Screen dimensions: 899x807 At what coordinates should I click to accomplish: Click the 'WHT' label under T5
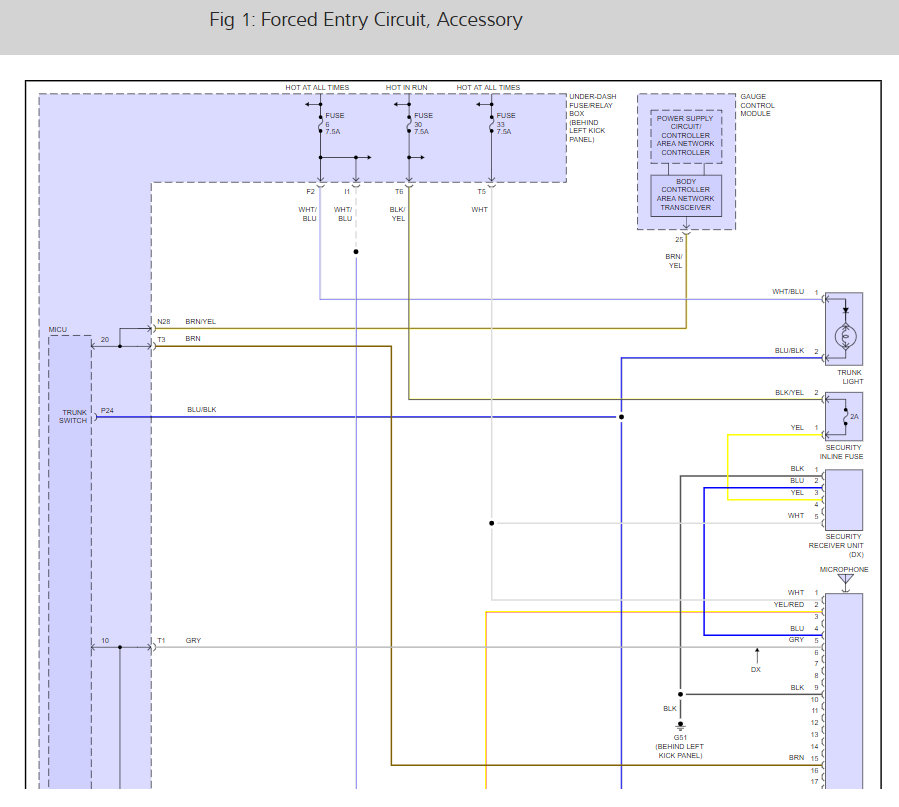pyautogui.click(x=479, y=210)
